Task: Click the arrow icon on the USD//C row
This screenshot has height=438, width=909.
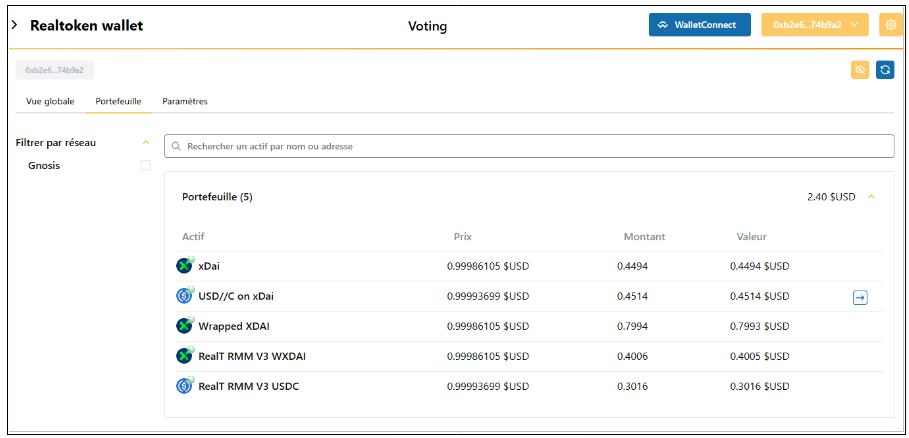Action: pyautogui.click(x=860, y=297)
